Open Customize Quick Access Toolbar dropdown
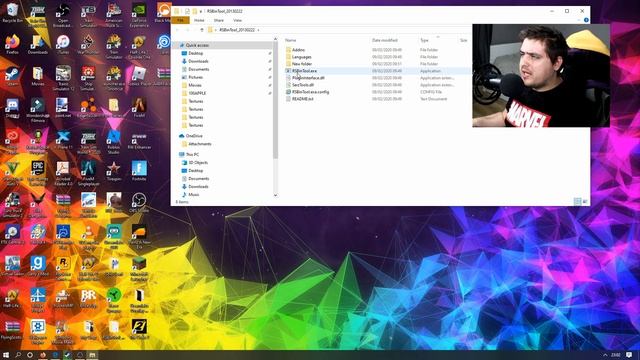The width and height of the screenshot is (640, 360). click(x=201, y=11)
